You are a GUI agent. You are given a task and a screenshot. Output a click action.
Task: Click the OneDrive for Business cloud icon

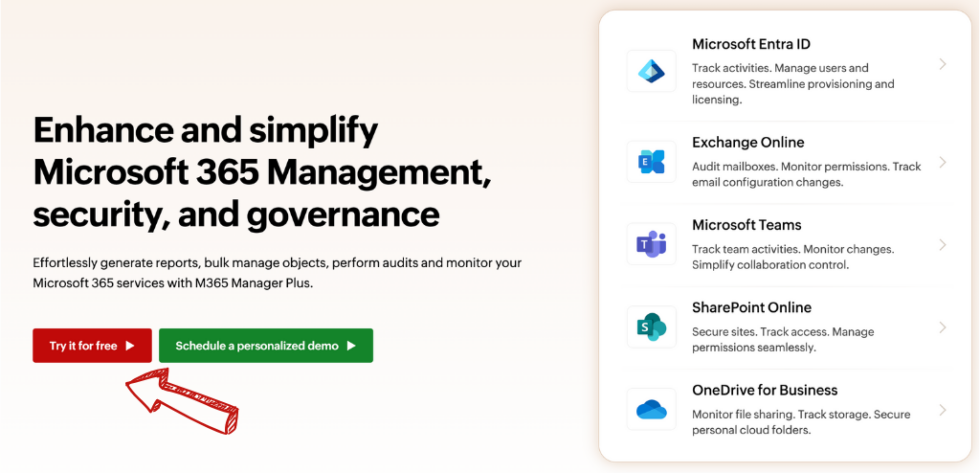[x=651, y=409]
